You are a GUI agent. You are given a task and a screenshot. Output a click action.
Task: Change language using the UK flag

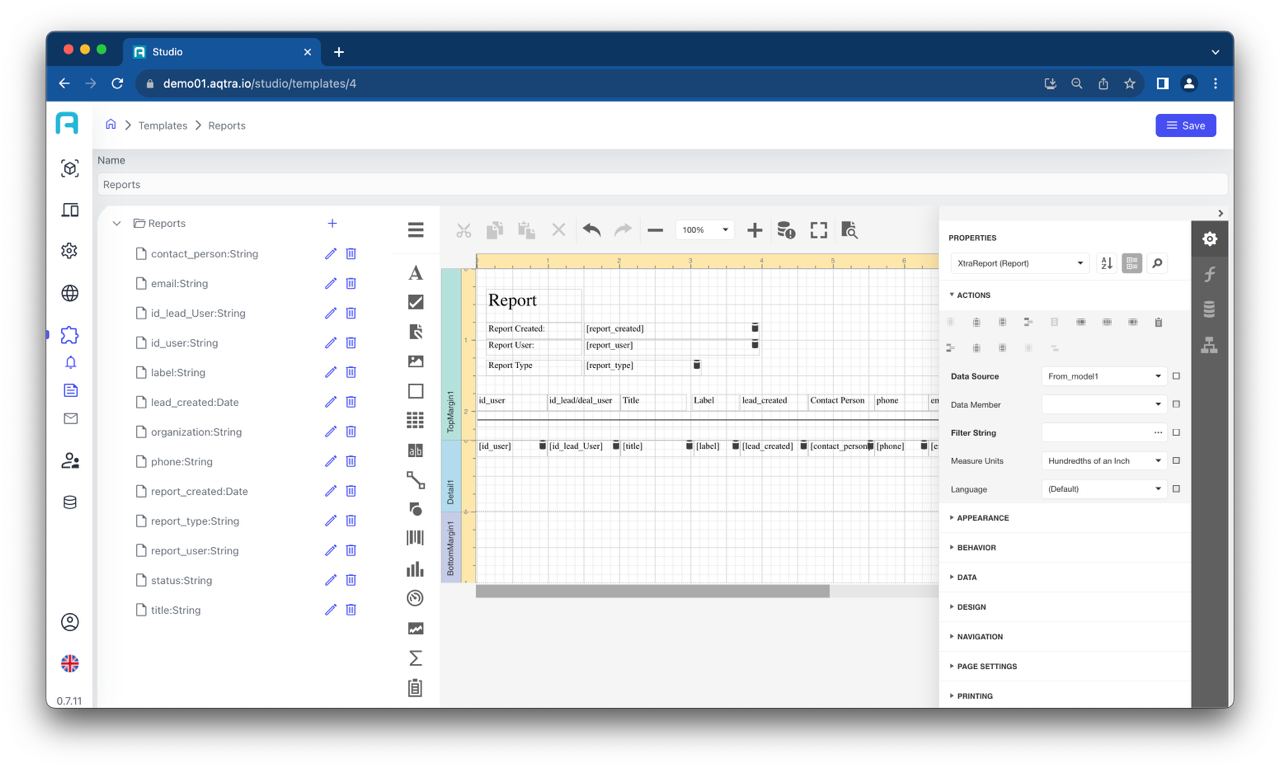point(70,663)
